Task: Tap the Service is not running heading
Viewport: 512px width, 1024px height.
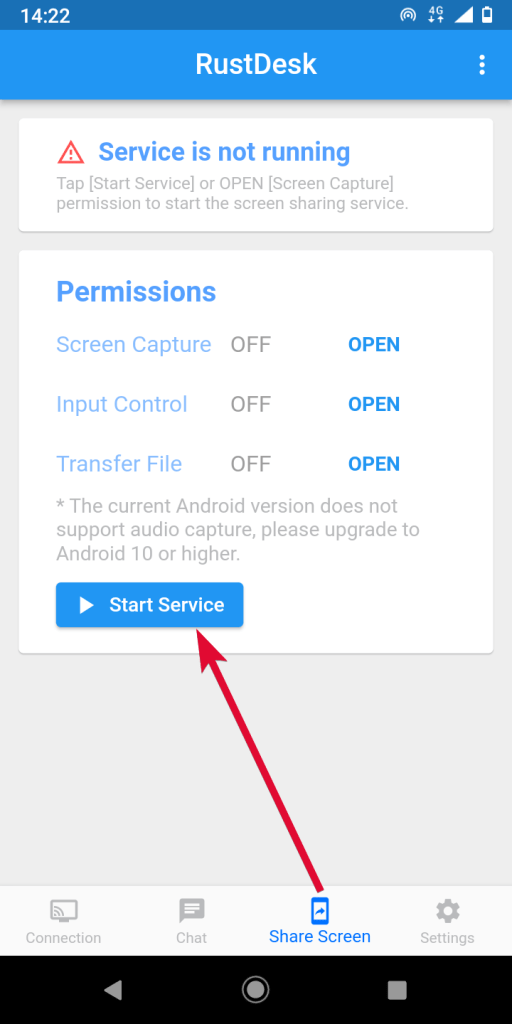Action: [224, 152]
